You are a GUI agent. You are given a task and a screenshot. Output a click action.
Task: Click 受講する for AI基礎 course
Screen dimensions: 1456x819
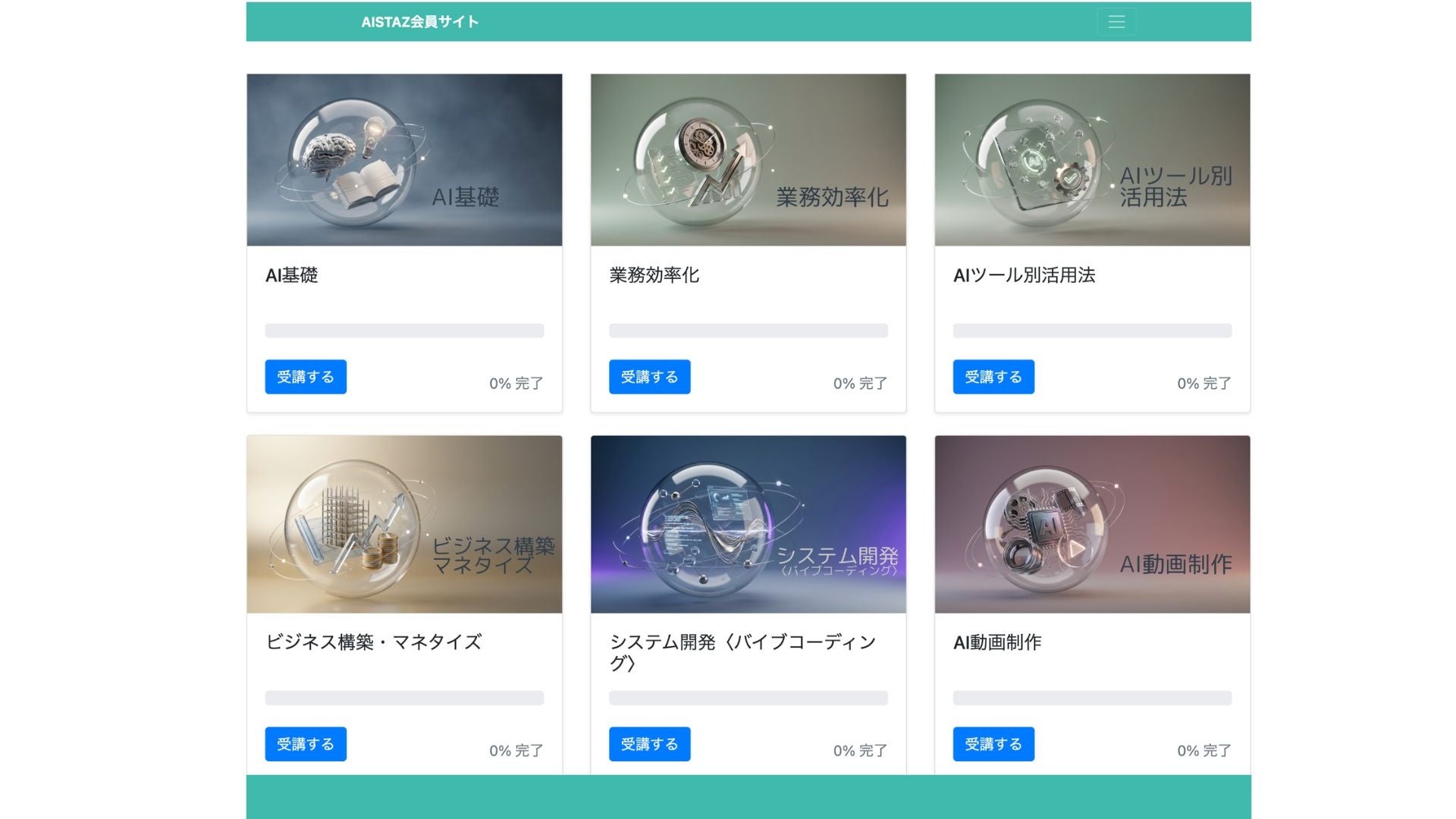click(306, 377)
